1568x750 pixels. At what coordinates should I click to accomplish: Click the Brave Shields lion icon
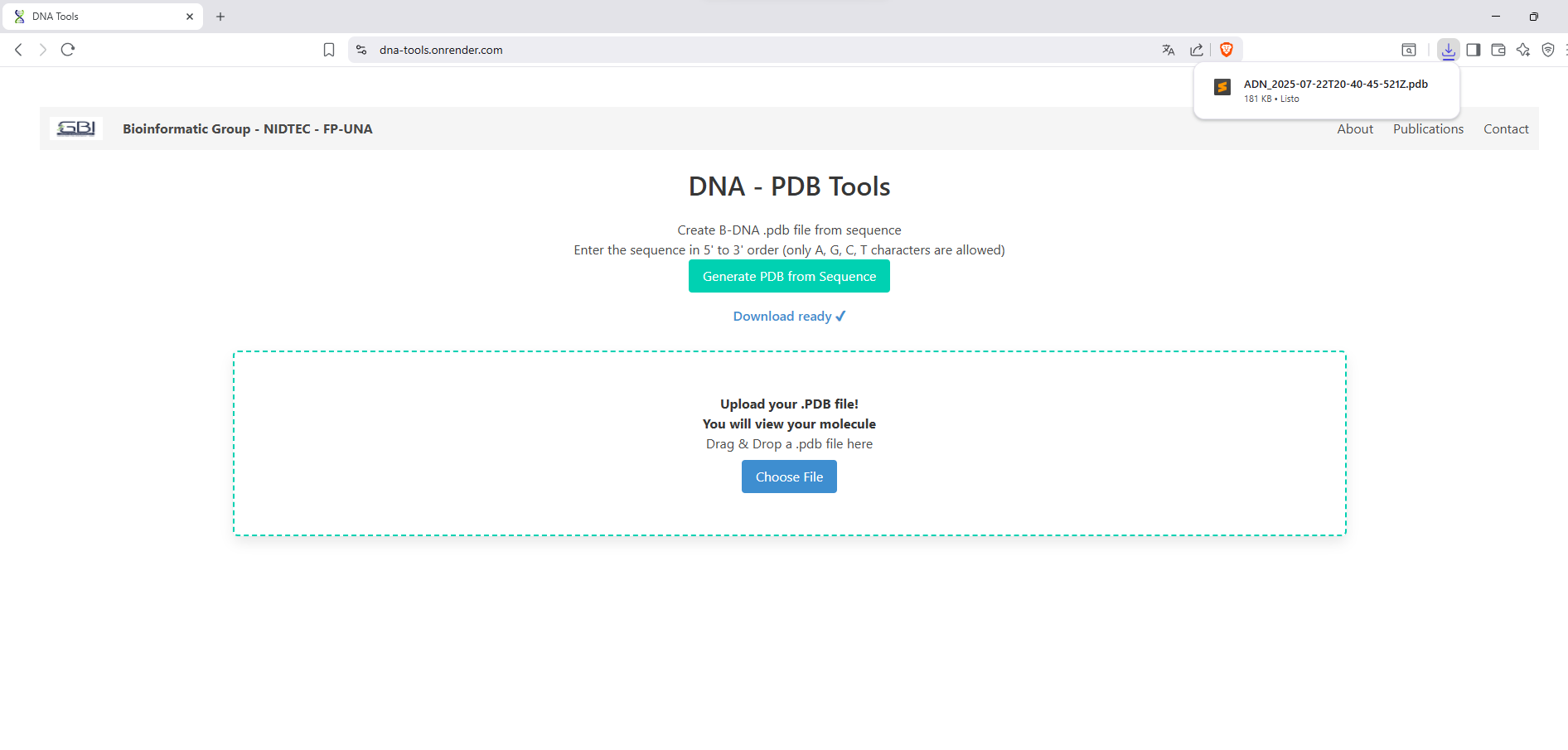pyautogui.click(x=1227, y=50)
